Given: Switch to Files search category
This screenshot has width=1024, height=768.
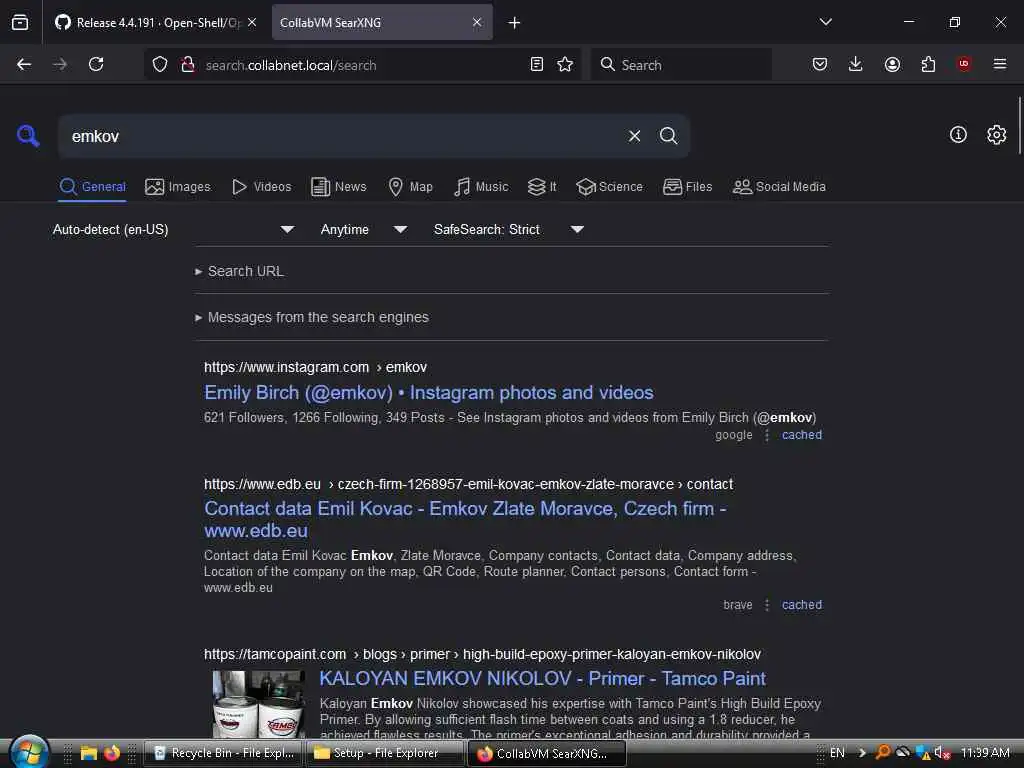Looking at the screenshot, I should pyautogui.click(x=687, y=187).
